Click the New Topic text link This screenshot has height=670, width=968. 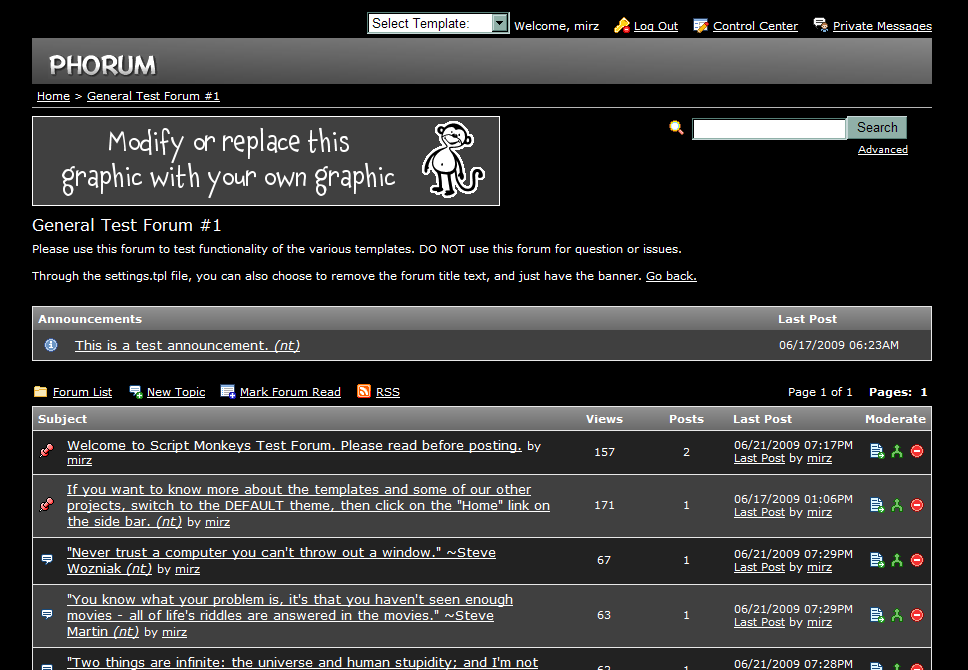pos(176,392)
